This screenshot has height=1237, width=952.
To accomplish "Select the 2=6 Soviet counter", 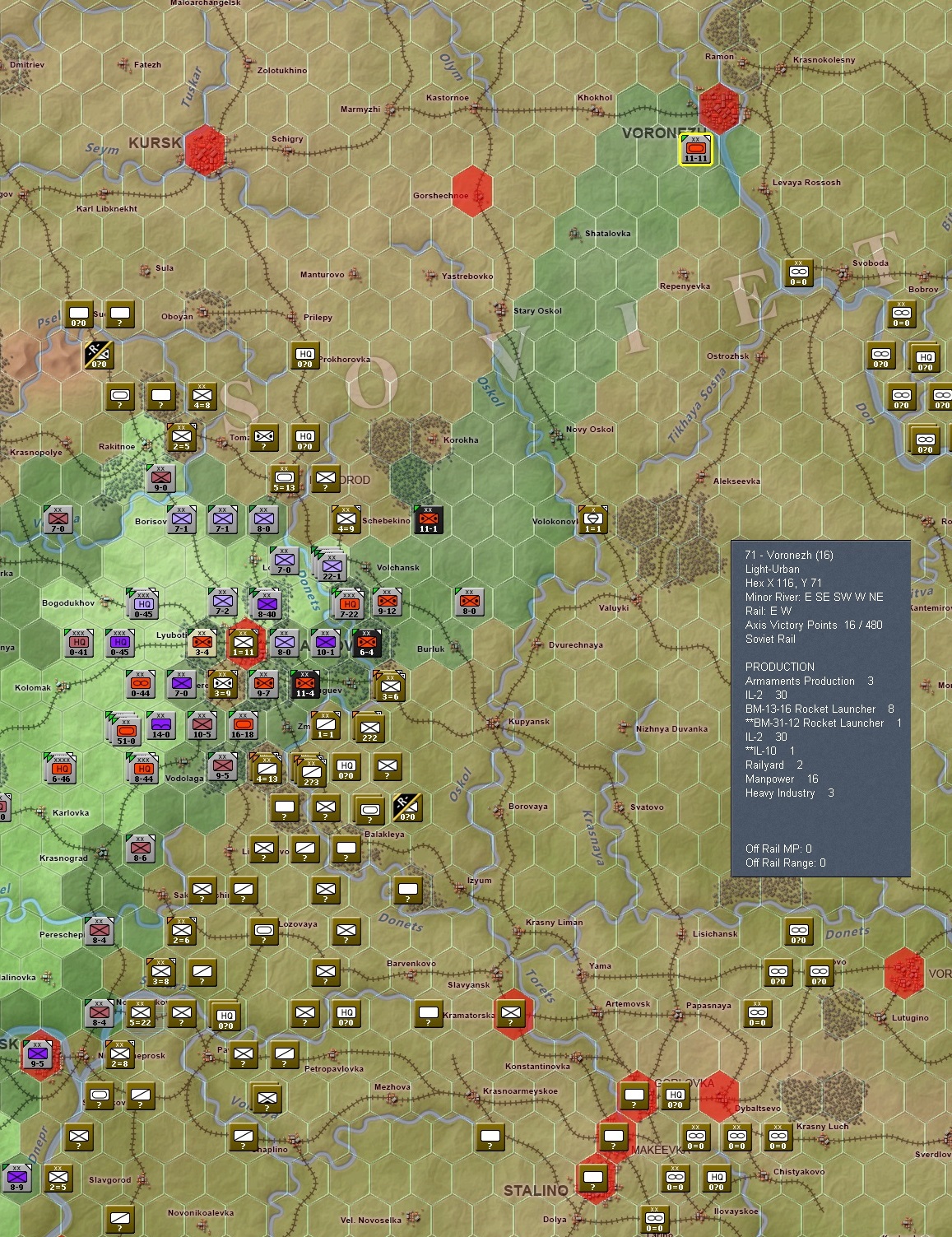I will tap(181, 931).
